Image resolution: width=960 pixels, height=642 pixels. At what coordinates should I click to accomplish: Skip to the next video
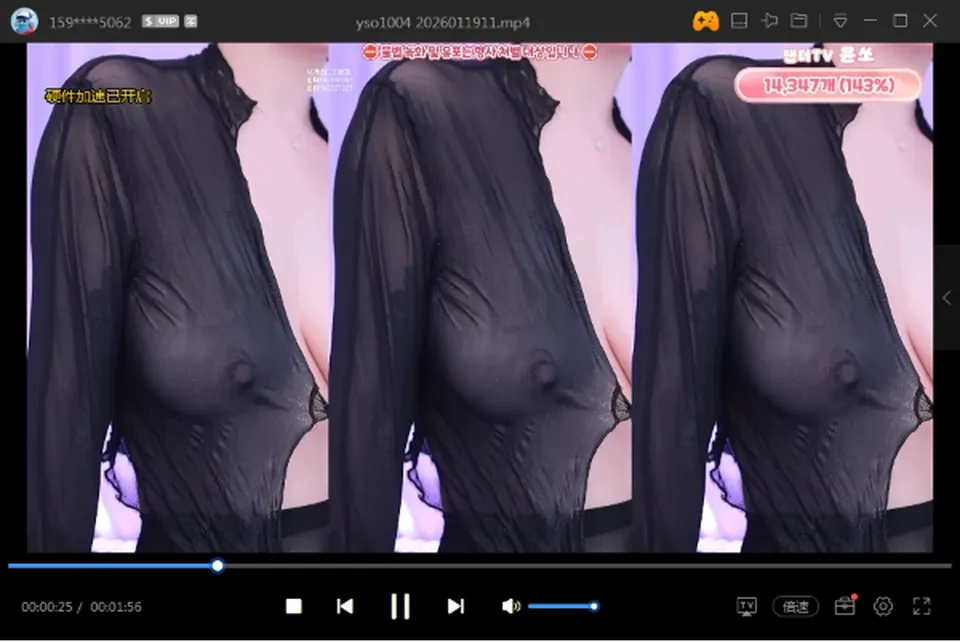[456, 607]
